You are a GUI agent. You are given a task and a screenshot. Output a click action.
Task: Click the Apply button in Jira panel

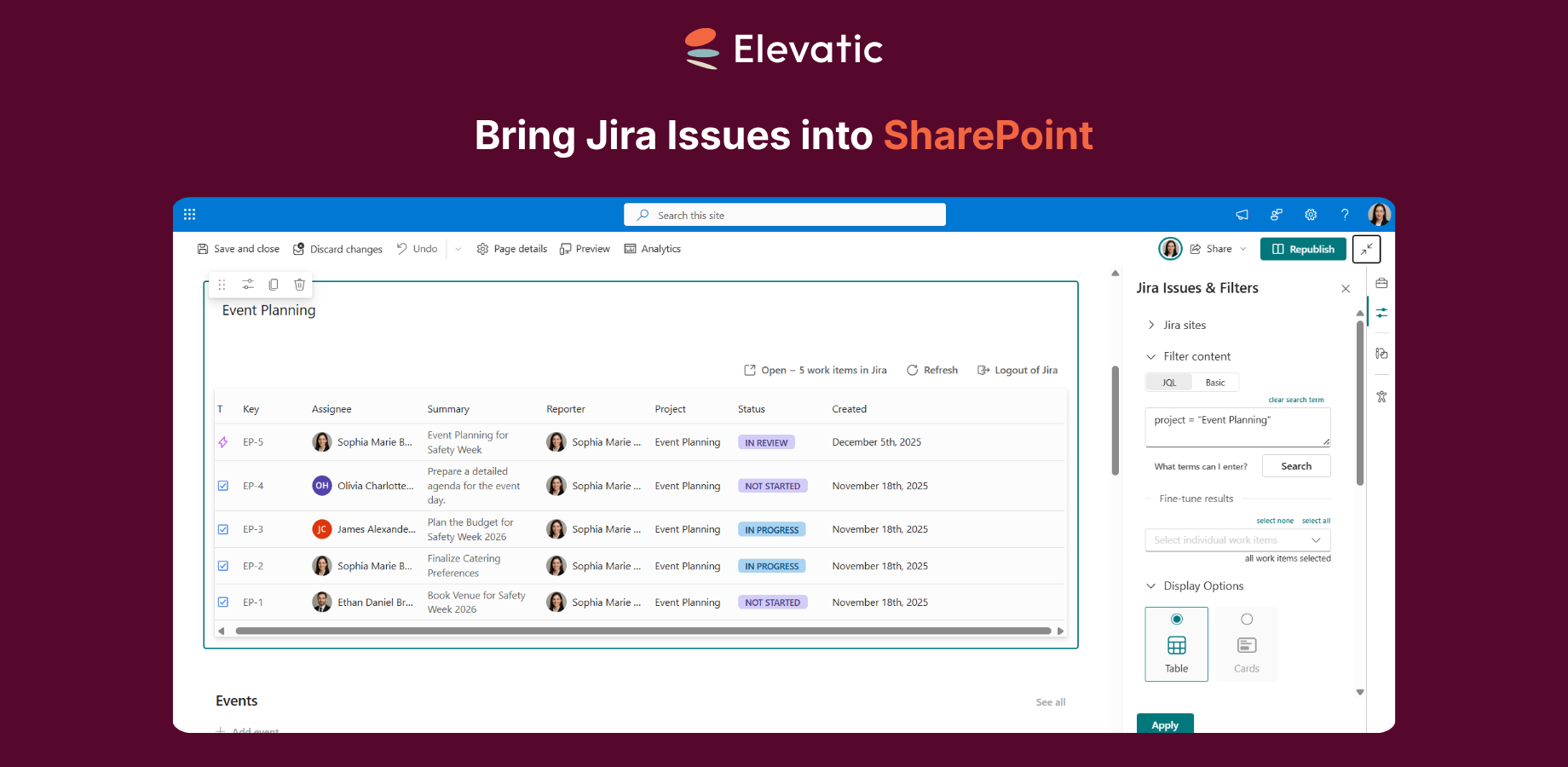(x=1165, y=724)
